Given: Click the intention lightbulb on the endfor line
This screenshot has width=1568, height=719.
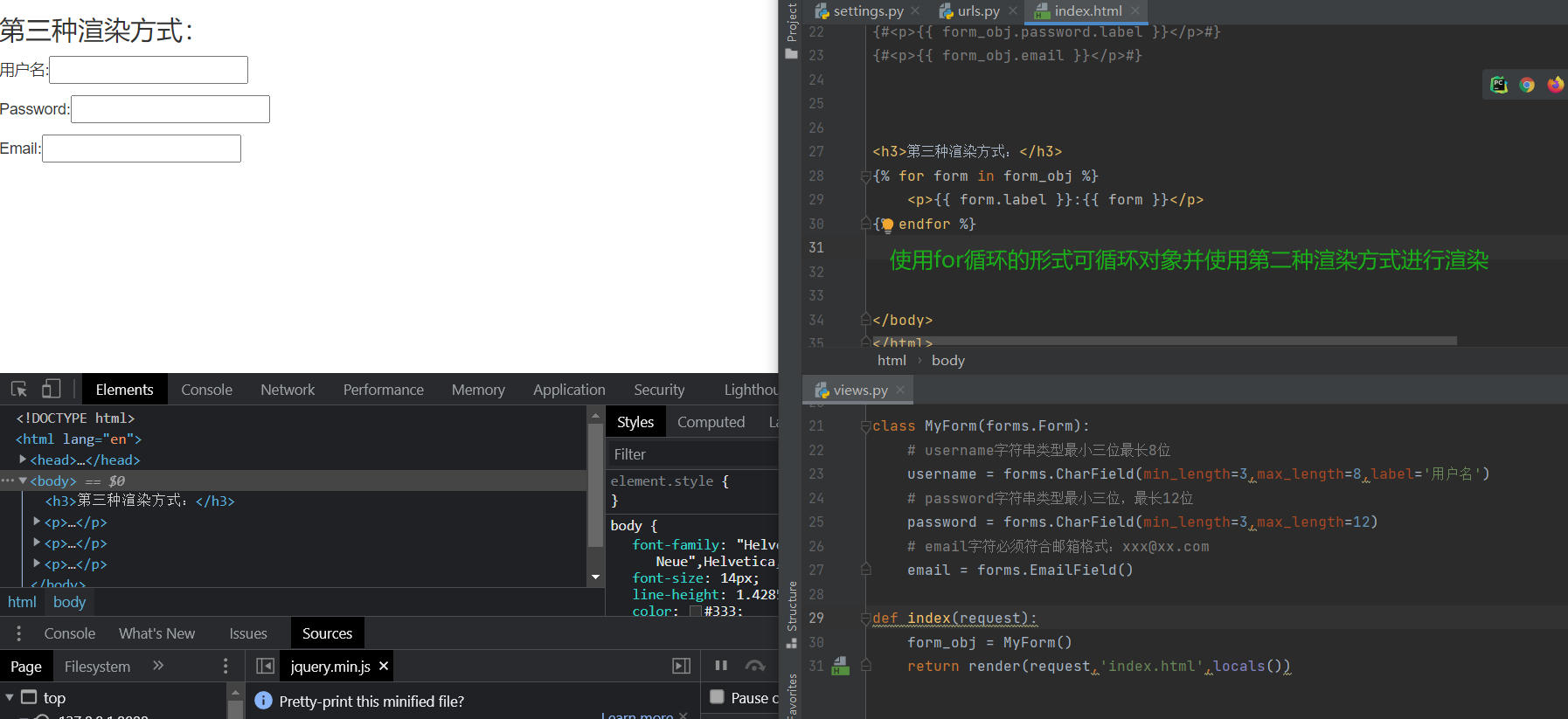Looking at the screenshot, I should pos(887,225).
